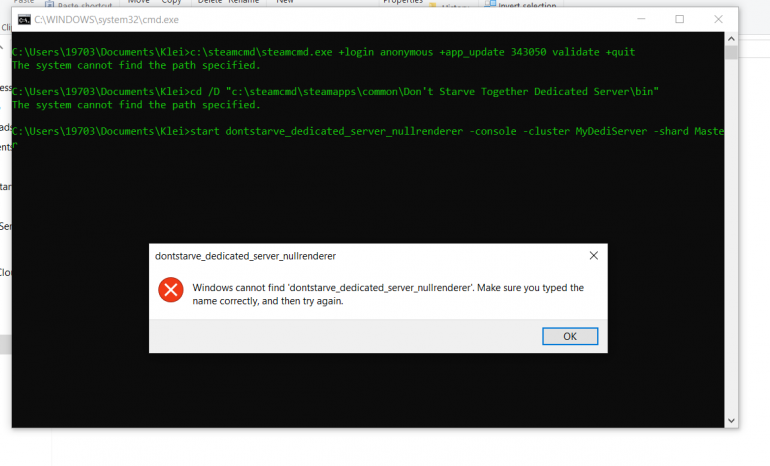Screen dimensions: 770x466
Task: Click the start dontstarve_dedicated_server_nullrenderer command line
Action: click(x=368, y=138)
